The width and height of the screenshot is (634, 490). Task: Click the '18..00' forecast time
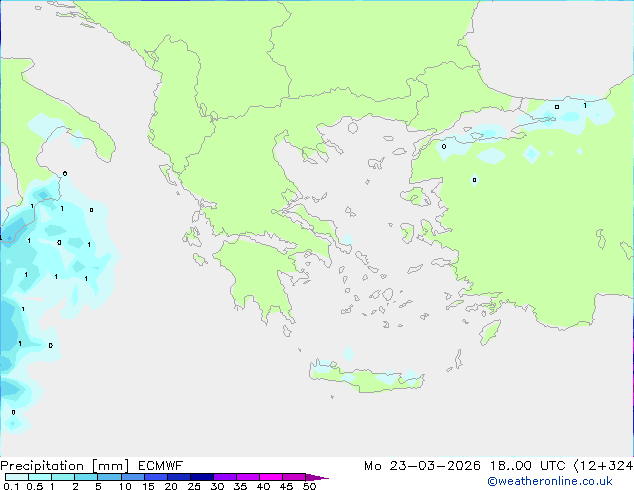pos(511,466)
